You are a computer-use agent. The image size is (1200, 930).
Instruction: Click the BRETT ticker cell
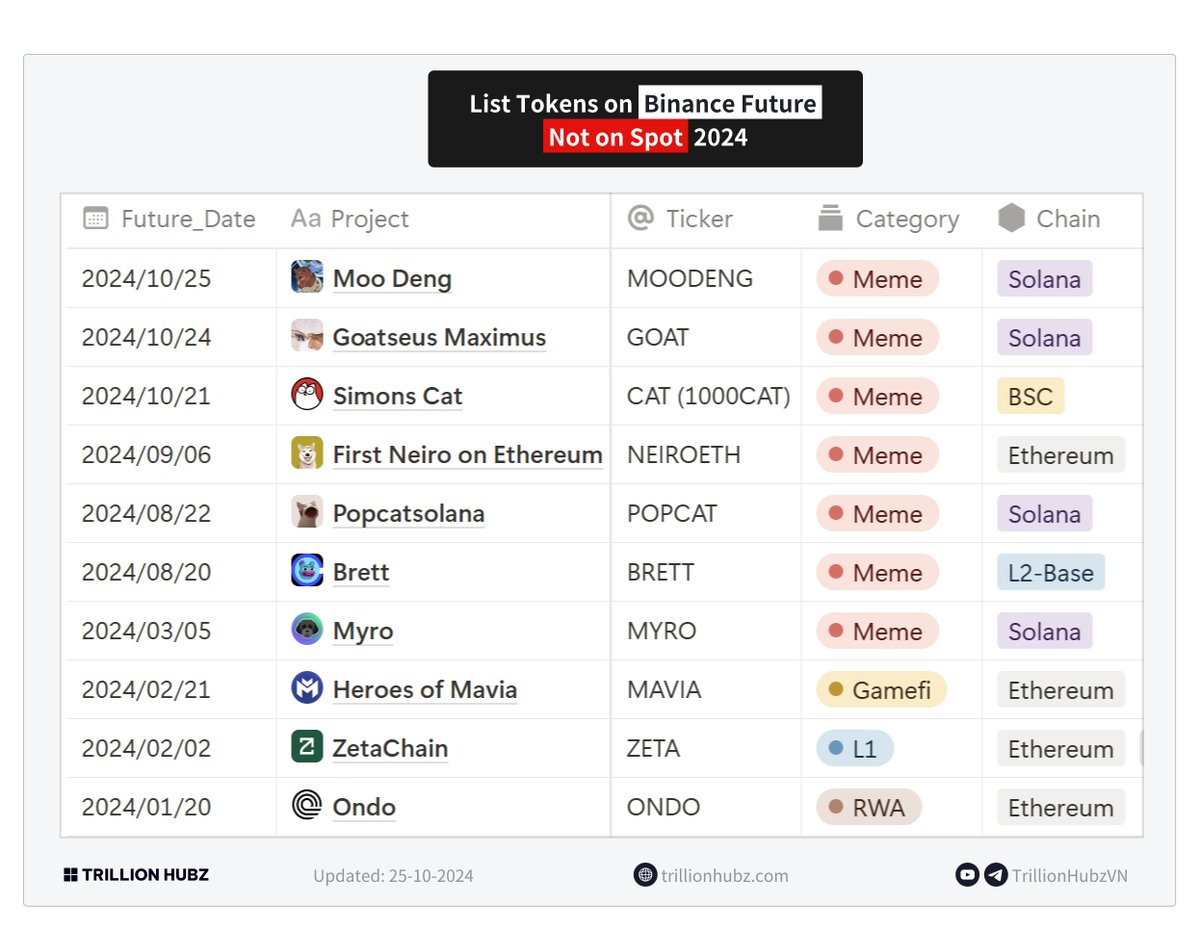pyautogui.click(x=706, y=572)
